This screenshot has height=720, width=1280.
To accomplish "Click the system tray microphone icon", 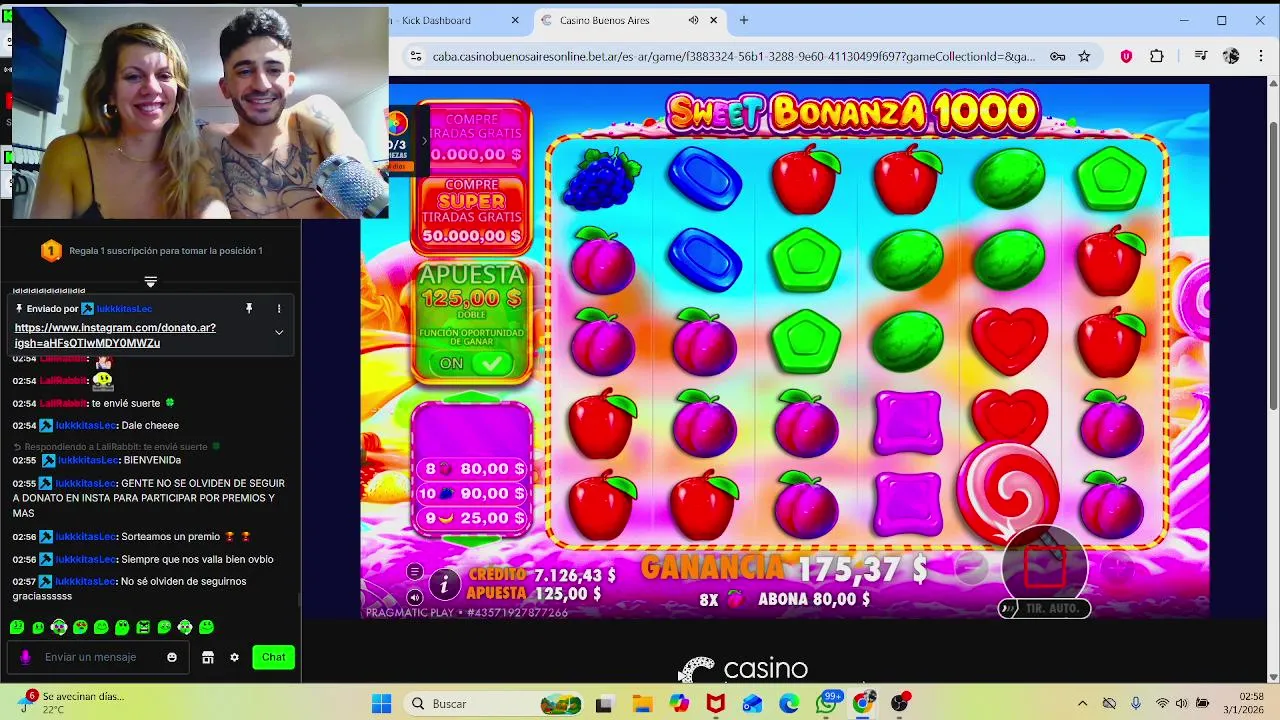I will point(1135,704).
